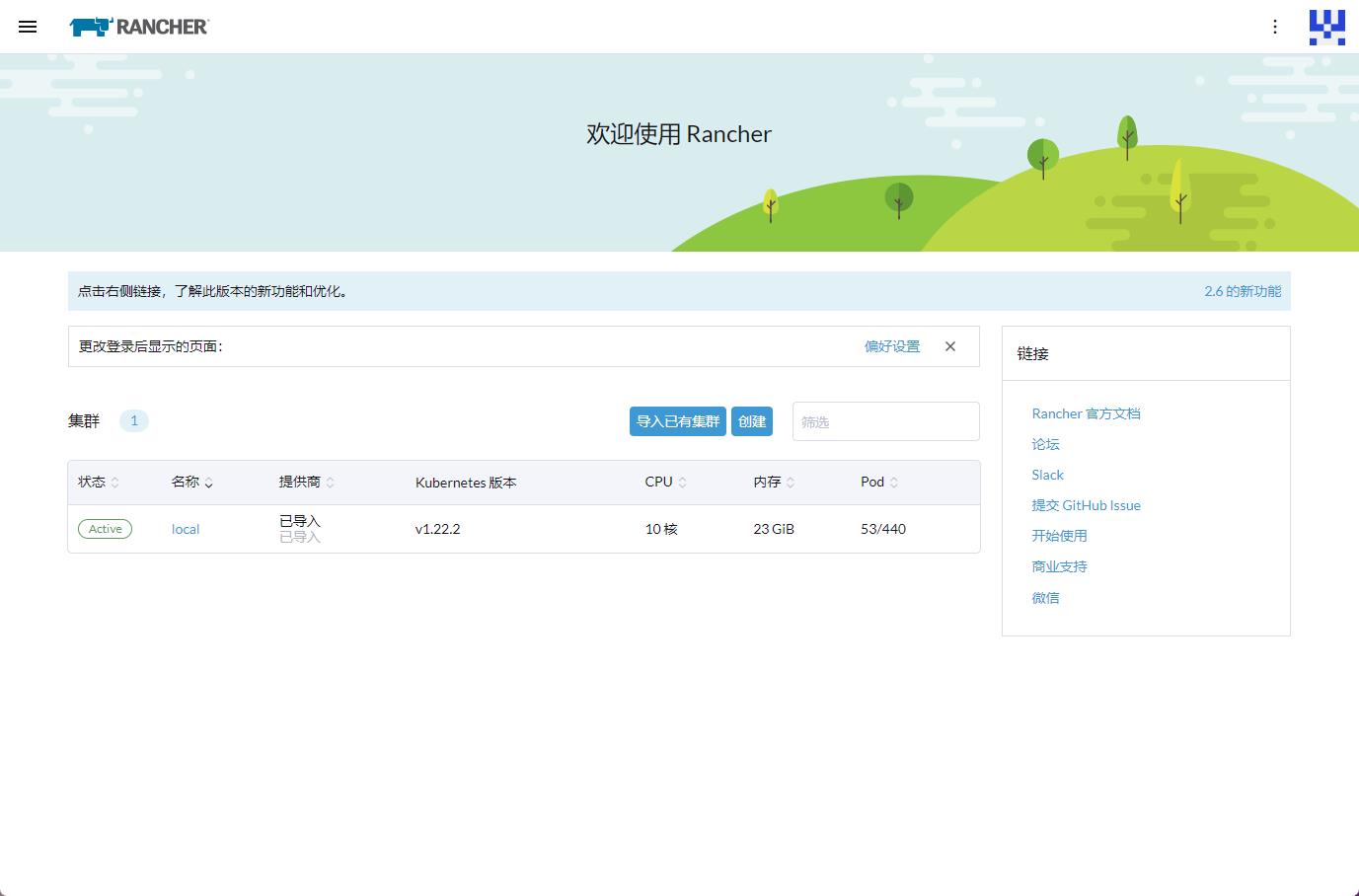Open the 偏好设置 link
The height and width of the screenshot is (896, 1359).
click(x=892, y=346)
